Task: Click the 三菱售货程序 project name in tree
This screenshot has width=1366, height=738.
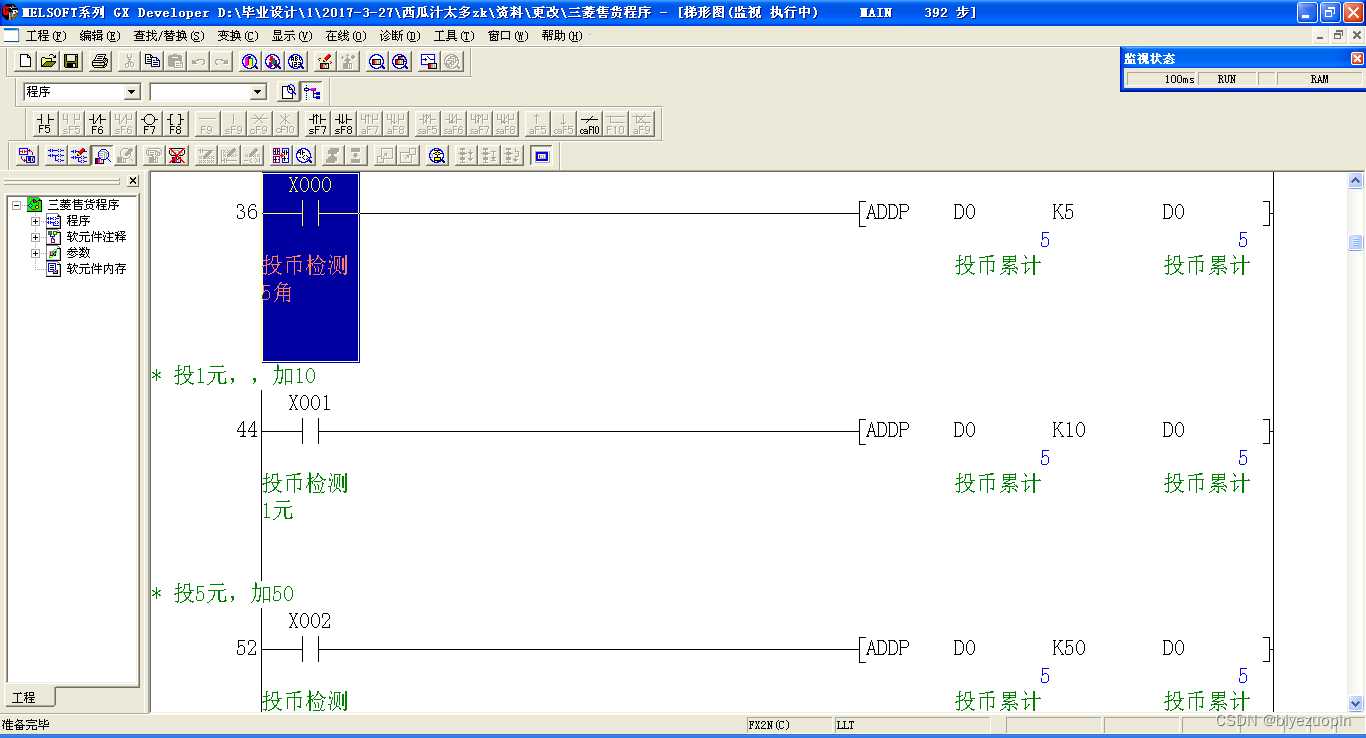Action: point(83,205)
